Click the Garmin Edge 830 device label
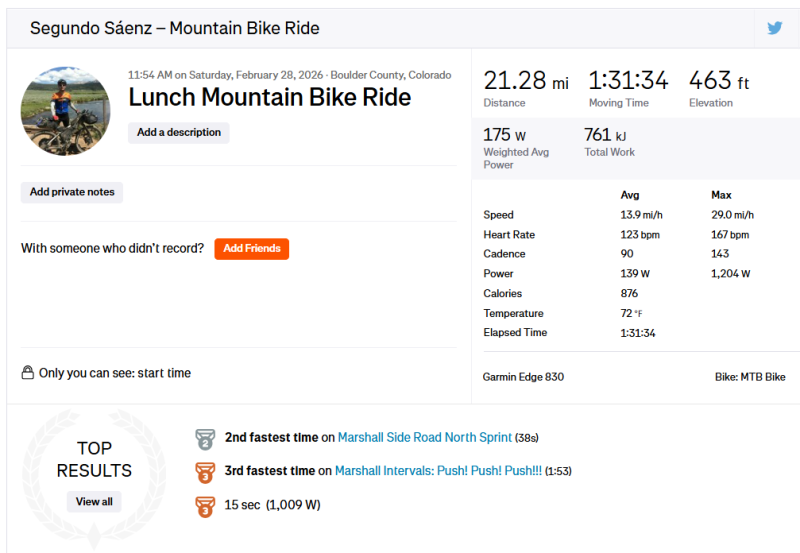The height and width of the screenshot is (553, 800). tap(523, 377)
